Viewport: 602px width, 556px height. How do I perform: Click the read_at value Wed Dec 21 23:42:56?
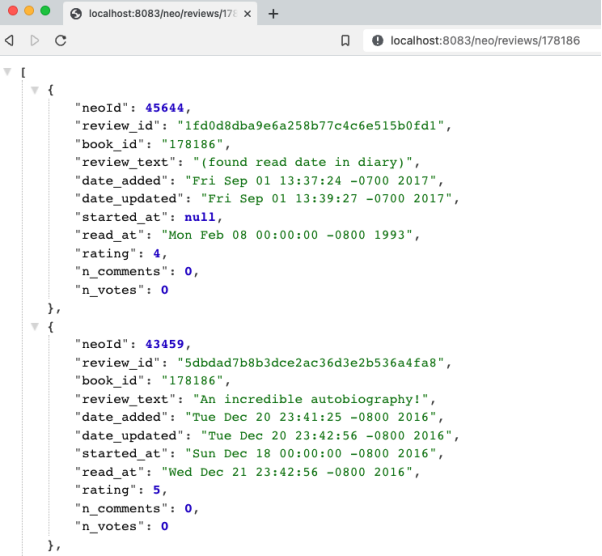pyautogui.click(x=287, y=472)
